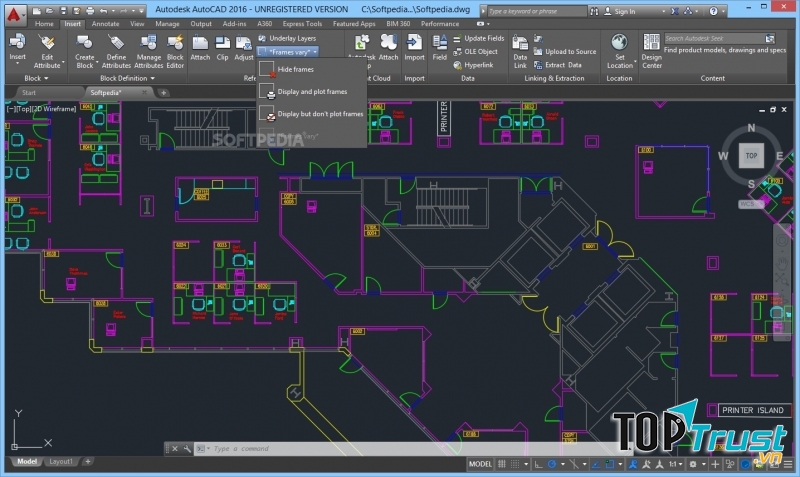
Task: Open the AutoCAD application menu button
Action: click(x=14, y=15)
